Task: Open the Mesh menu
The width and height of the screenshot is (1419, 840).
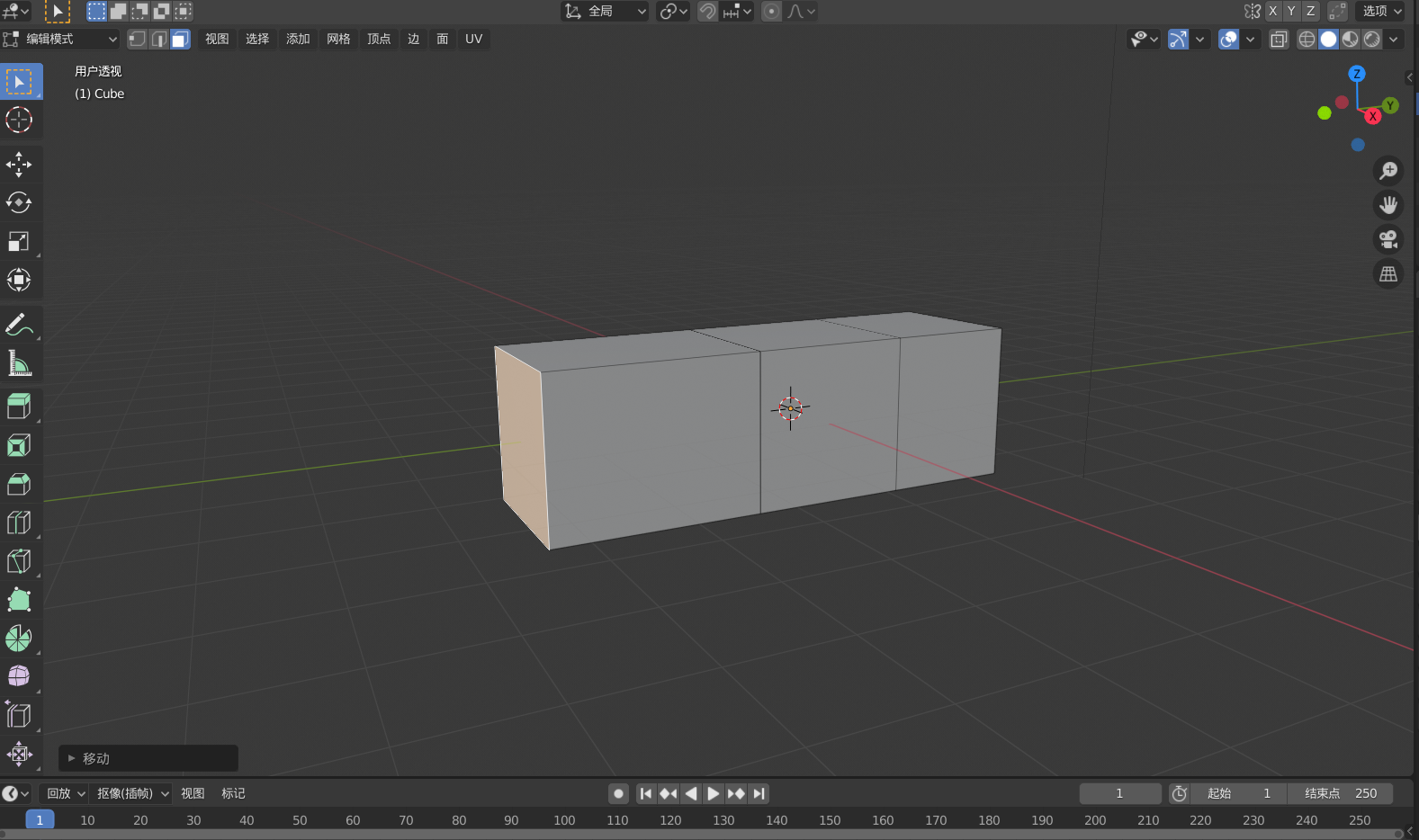Action: pyautogui.click(x=338, y=39)
